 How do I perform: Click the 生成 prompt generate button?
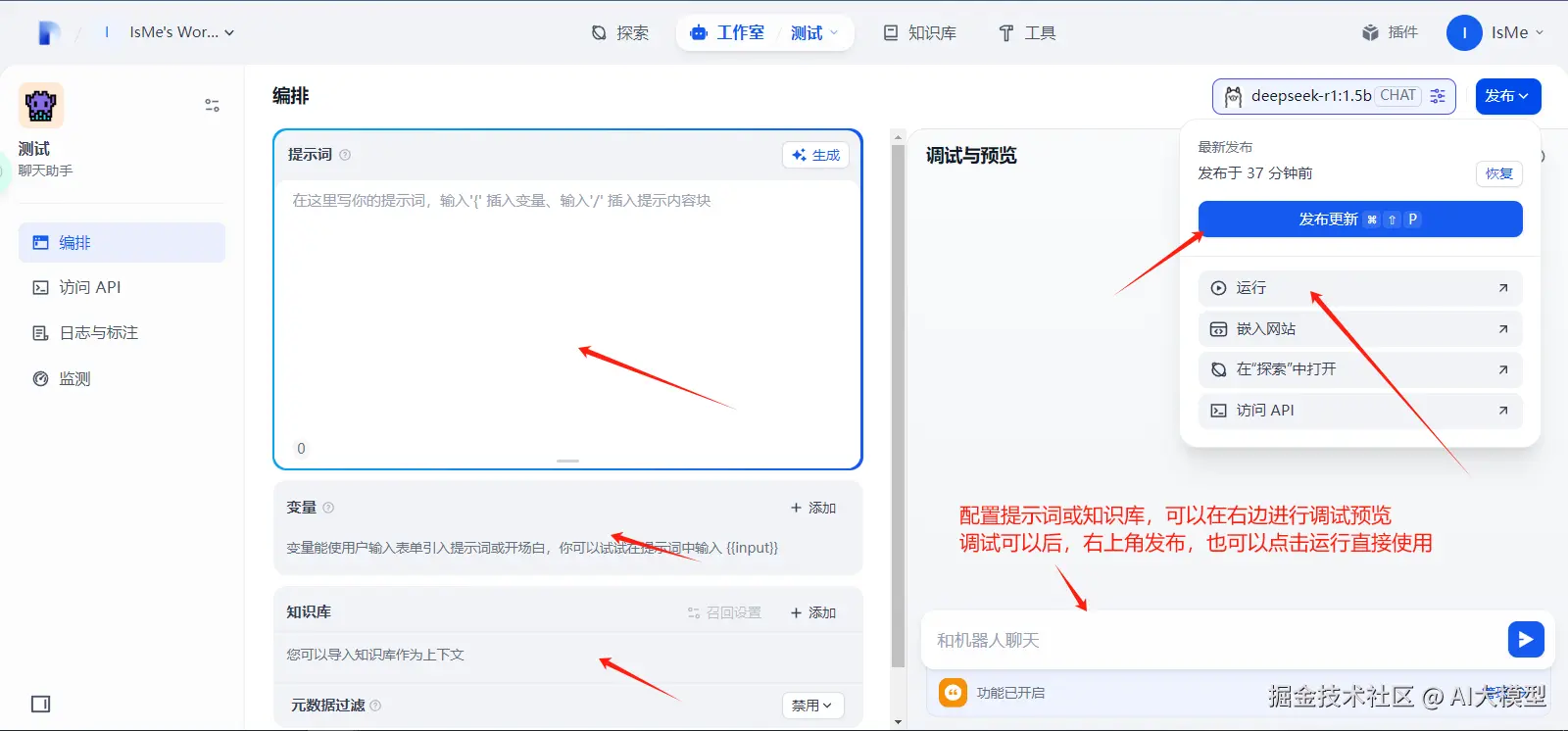click(815, 155)
